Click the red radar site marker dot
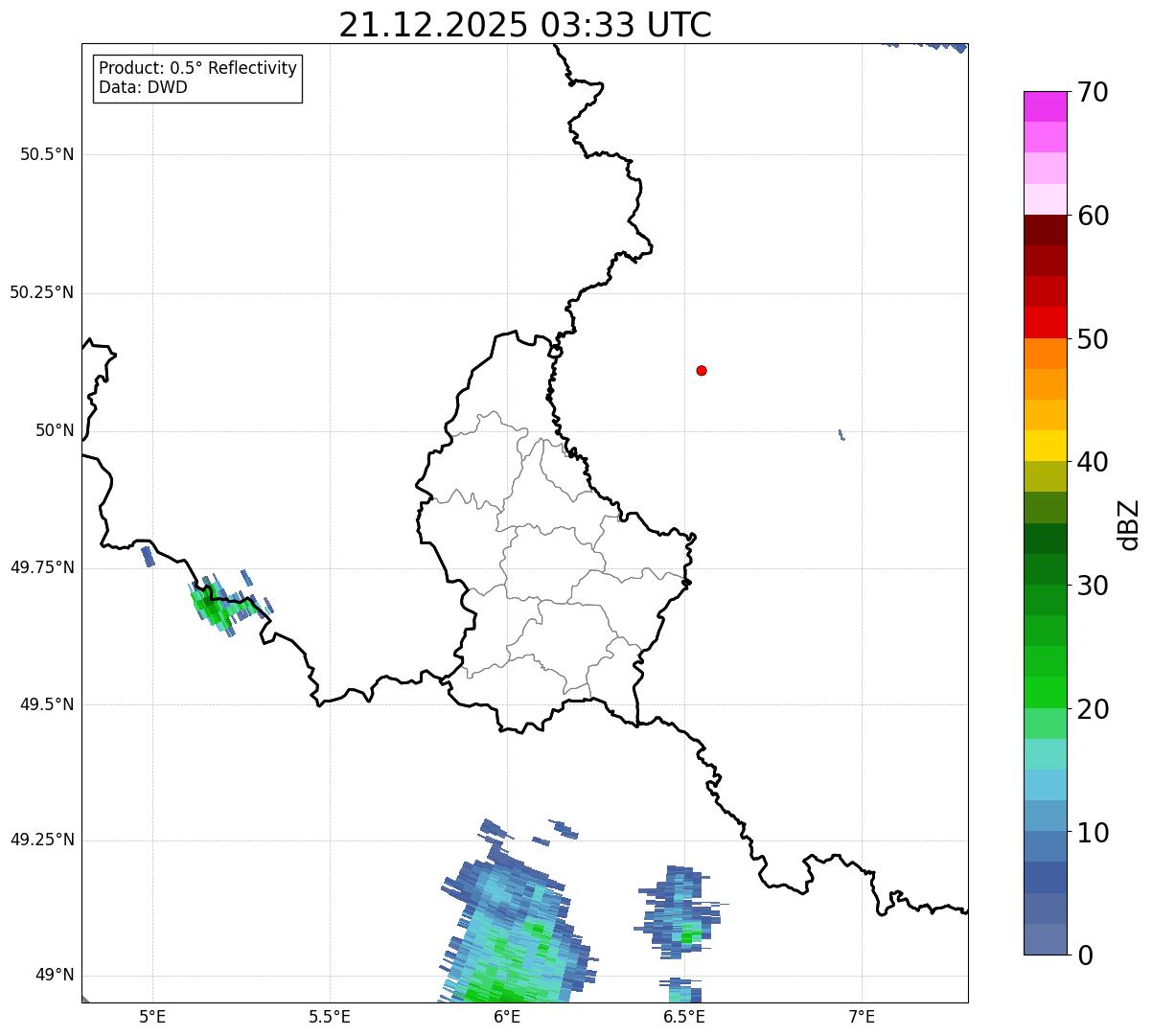Screen dimensions: 1152x1036 tap(702, 370)
